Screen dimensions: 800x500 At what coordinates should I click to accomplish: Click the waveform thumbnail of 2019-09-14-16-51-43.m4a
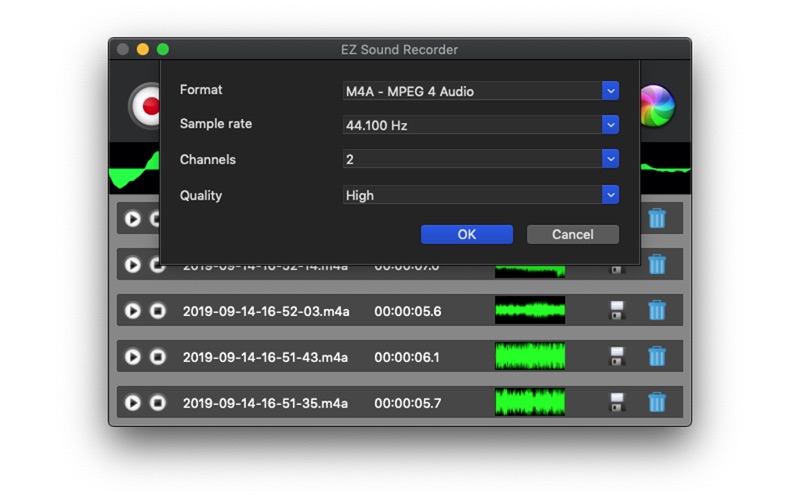[530, 356]
